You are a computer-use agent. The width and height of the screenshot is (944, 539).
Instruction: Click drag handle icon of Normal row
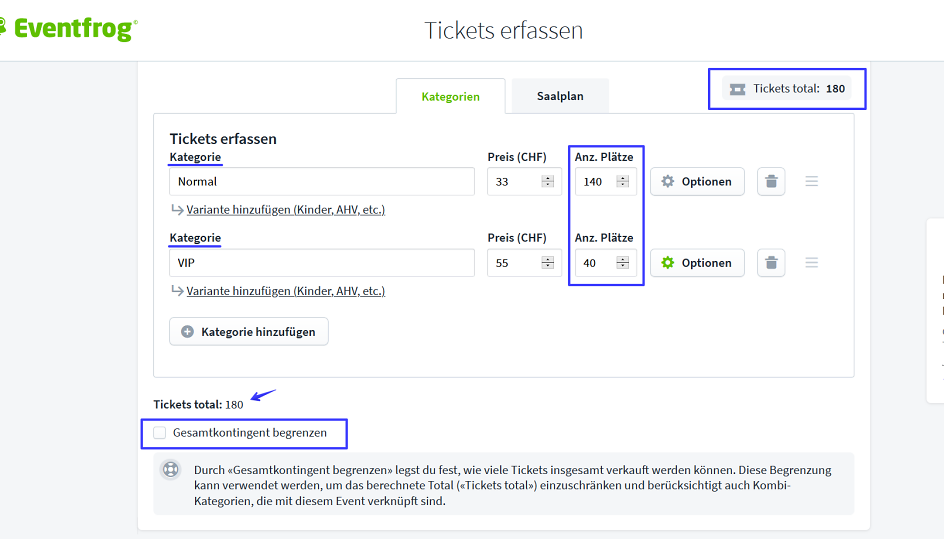(812, 181)
